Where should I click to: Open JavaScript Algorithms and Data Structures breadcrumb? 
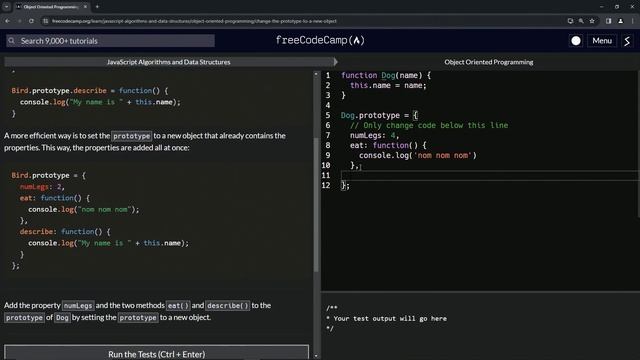click(169, 62)
